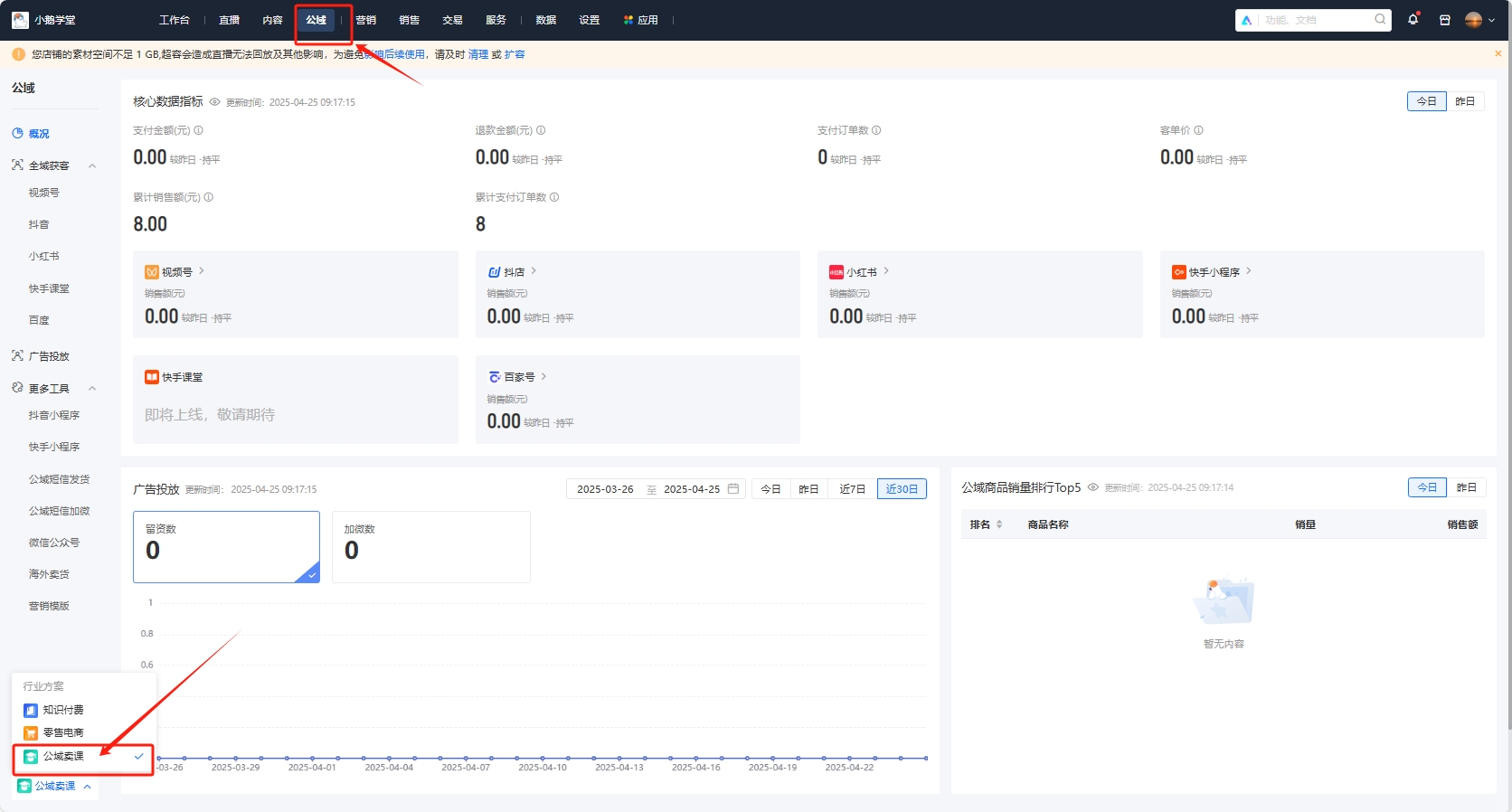Click the info icon beside 客单价
The height and width of the screenshot is (812, 1512).
pos(1198,130)
